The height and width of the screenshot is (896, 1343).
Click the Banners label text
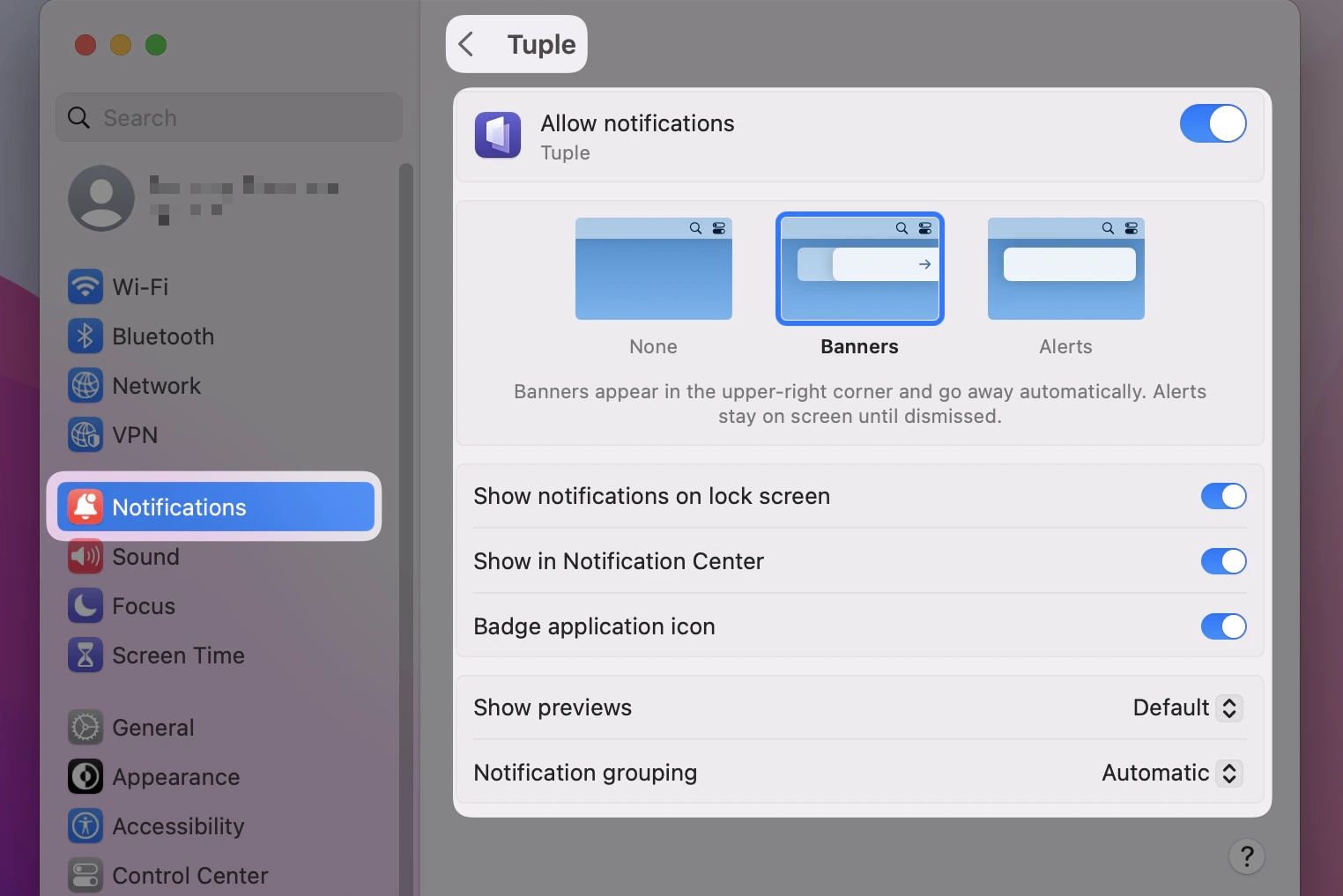click(860, 346)
